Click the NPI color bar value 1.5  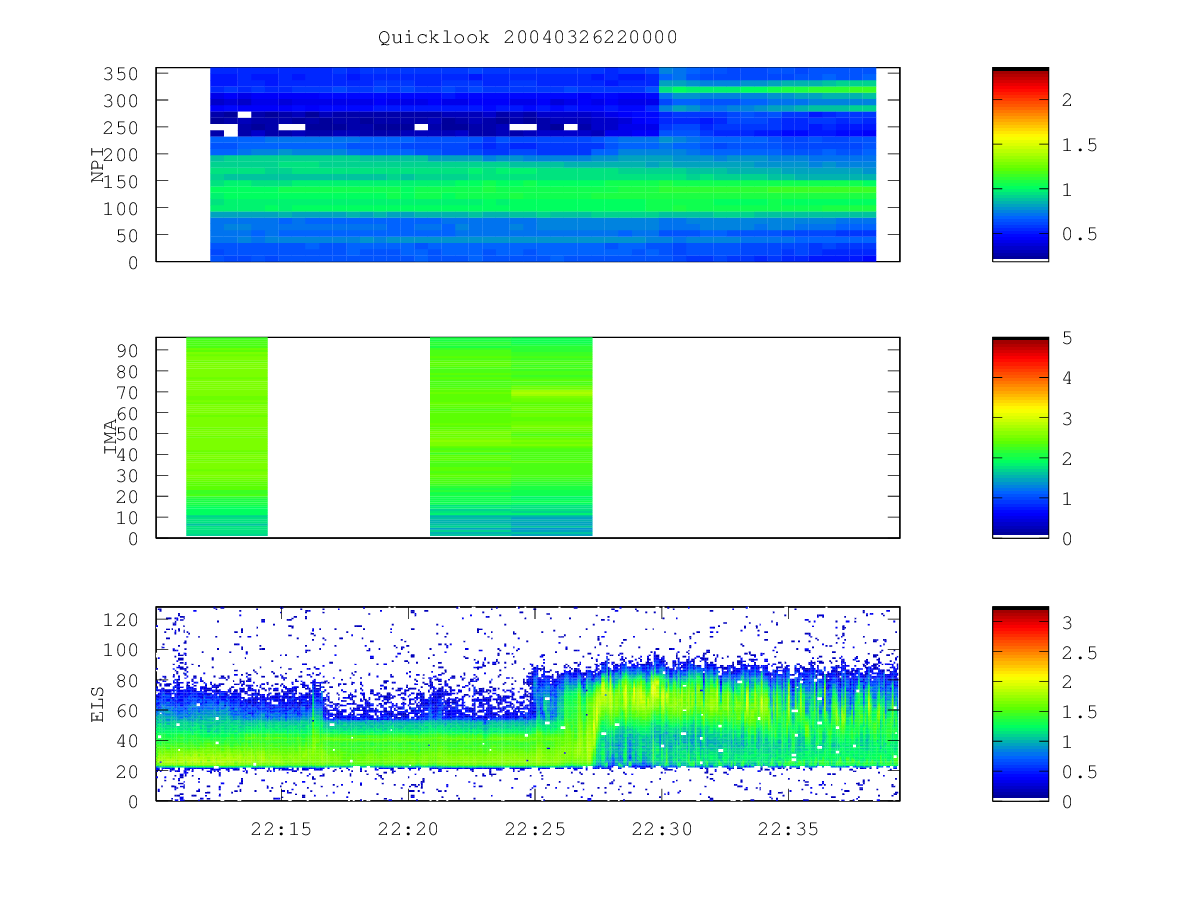point(1079,145)
